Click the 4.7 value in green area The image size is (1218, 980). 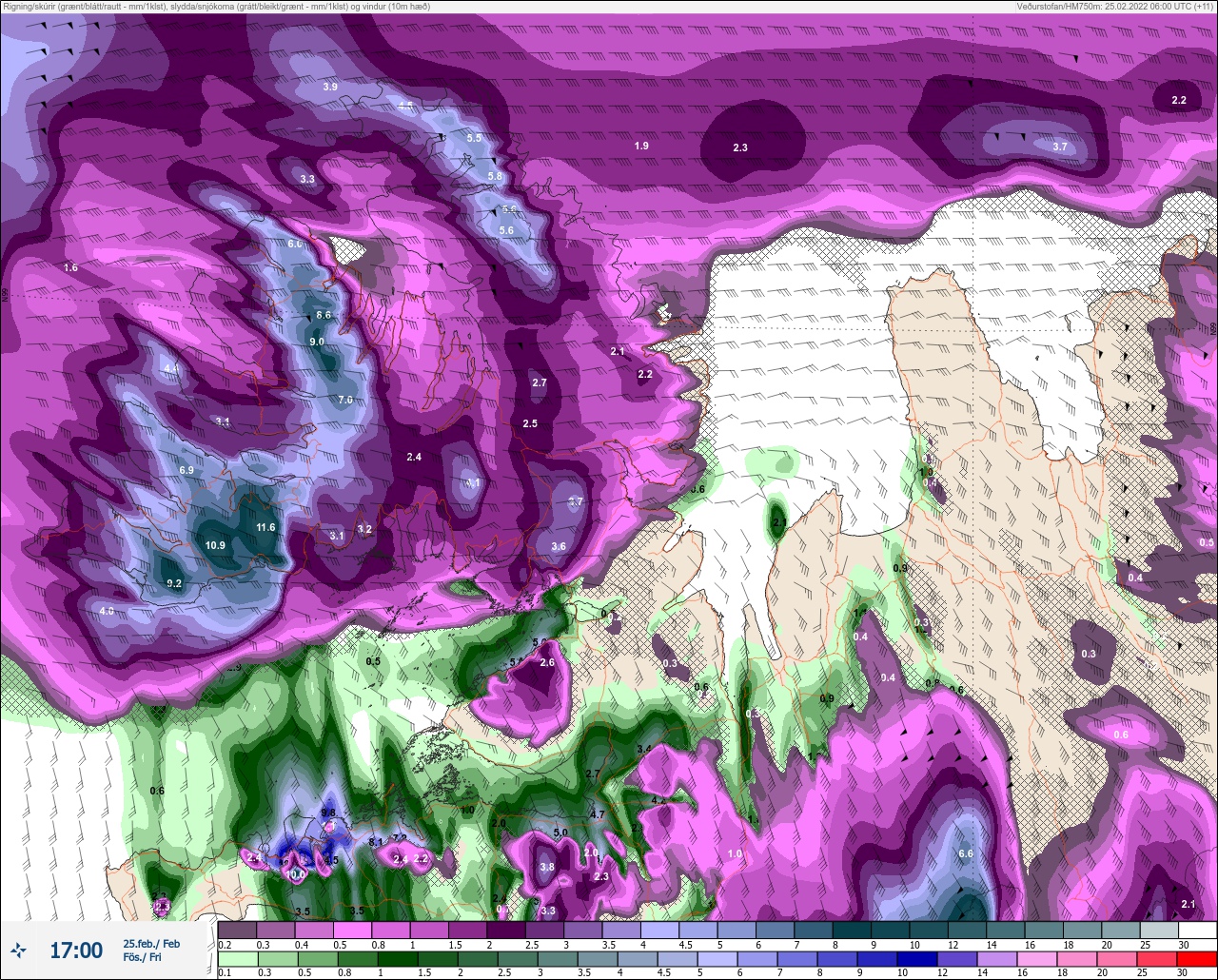tap(599, 814)
